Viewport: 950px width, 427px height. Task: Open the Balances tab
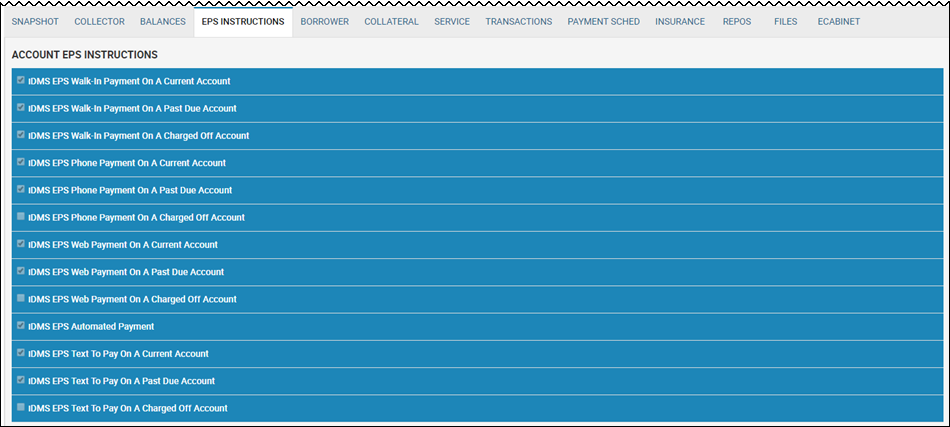[x=162, y=21]
